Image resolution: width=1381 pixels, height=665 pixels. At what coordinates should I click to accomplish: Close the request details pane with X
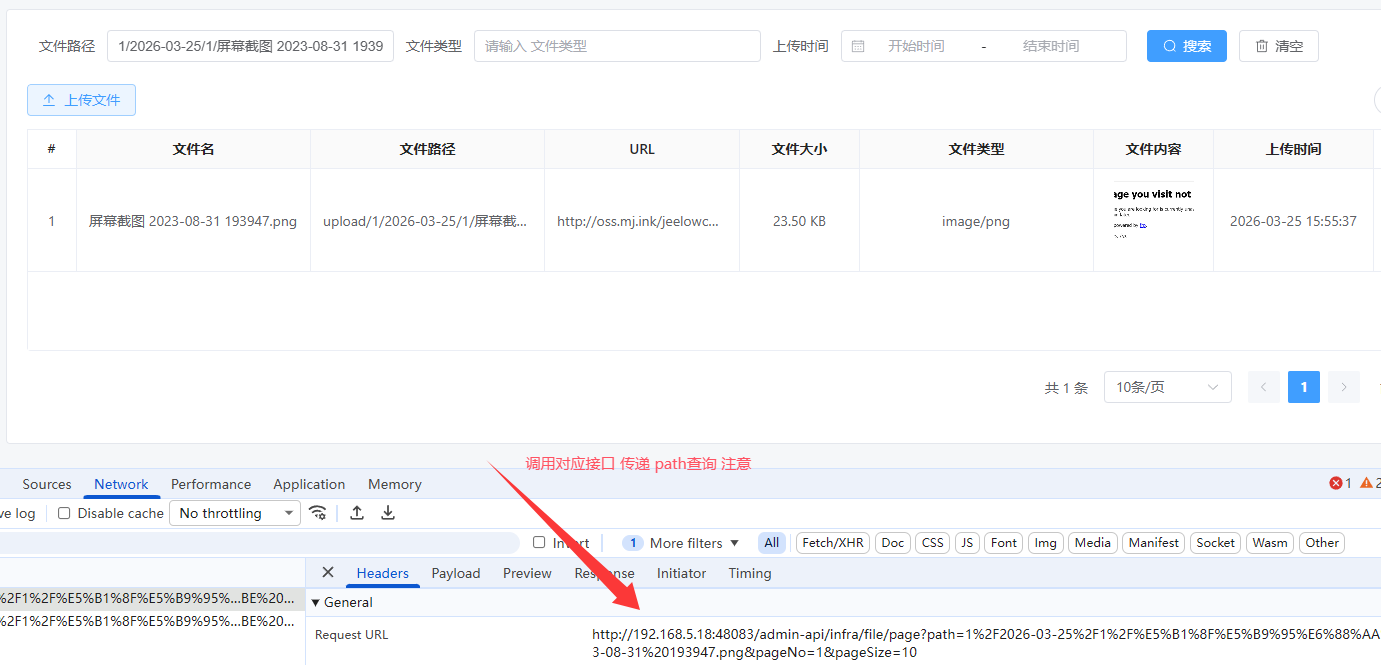[328, 573]
